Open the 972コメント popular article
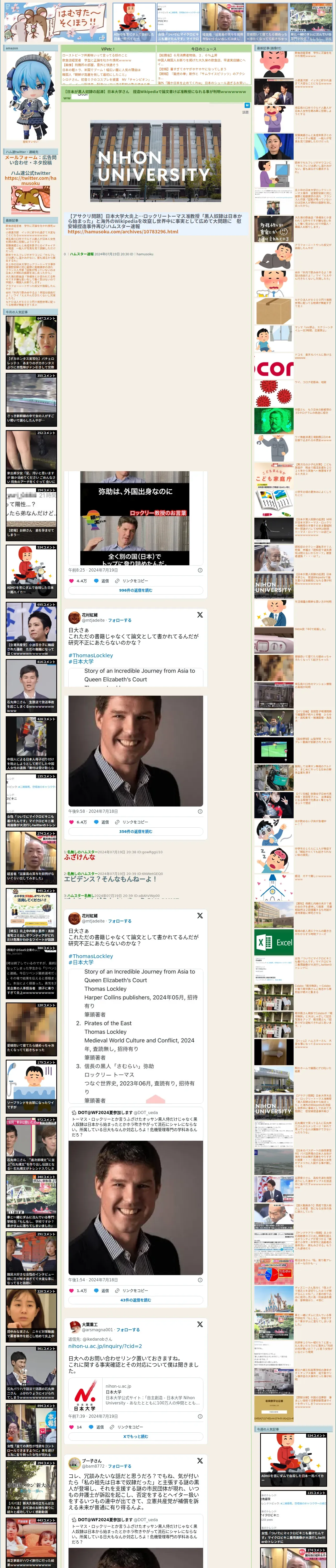This screenshot has width=336, height=1568. point(31,1144)
